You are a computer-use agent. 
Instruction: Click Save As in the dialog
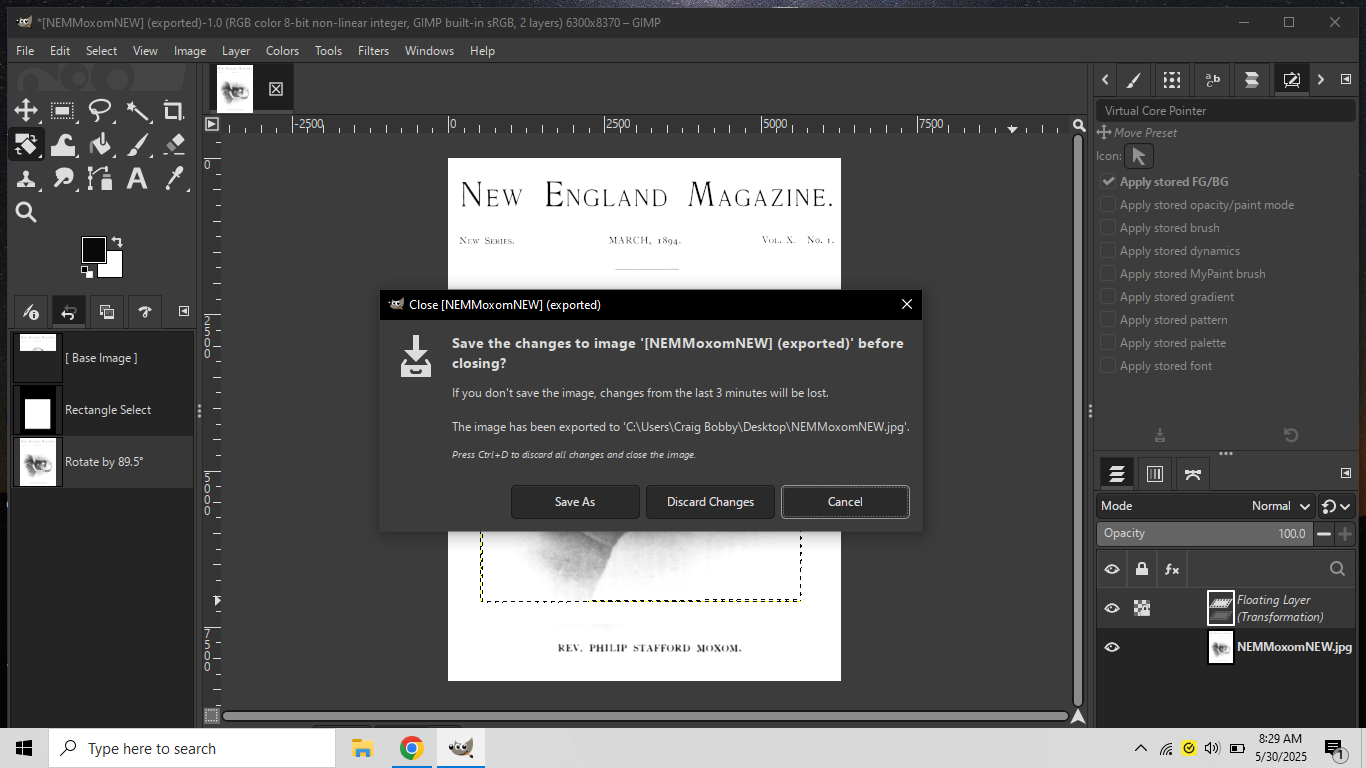575,502
